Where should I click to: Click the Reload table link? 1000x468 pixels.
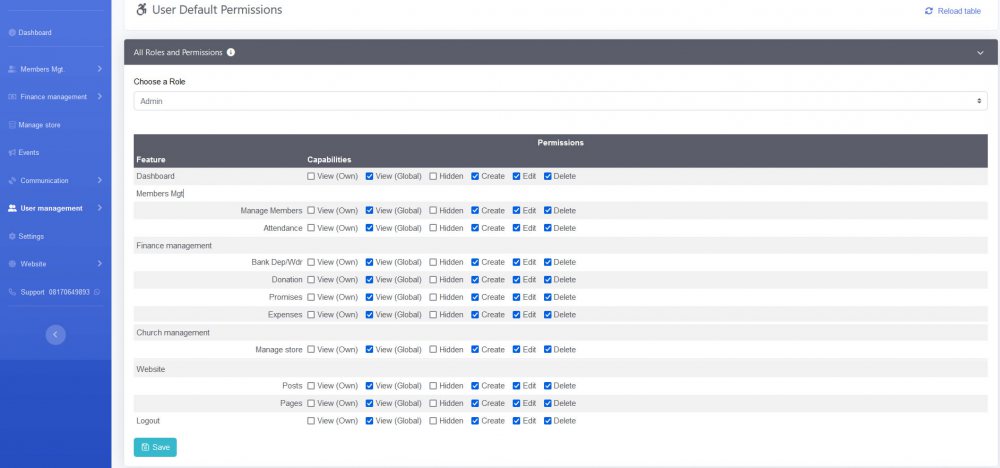[x=958, y=11]
